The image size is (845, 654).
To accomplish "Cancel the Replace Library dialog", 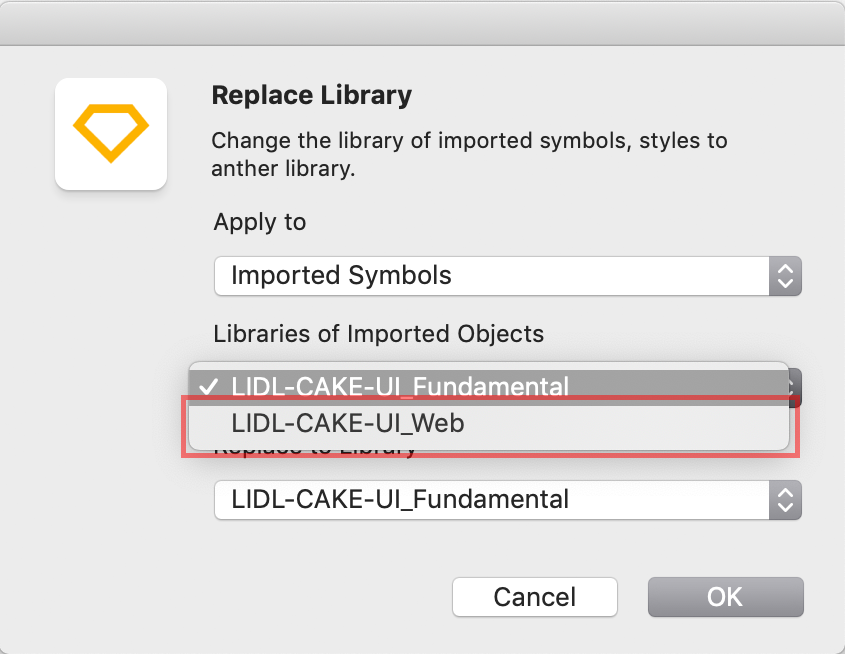I will point(535,597).
